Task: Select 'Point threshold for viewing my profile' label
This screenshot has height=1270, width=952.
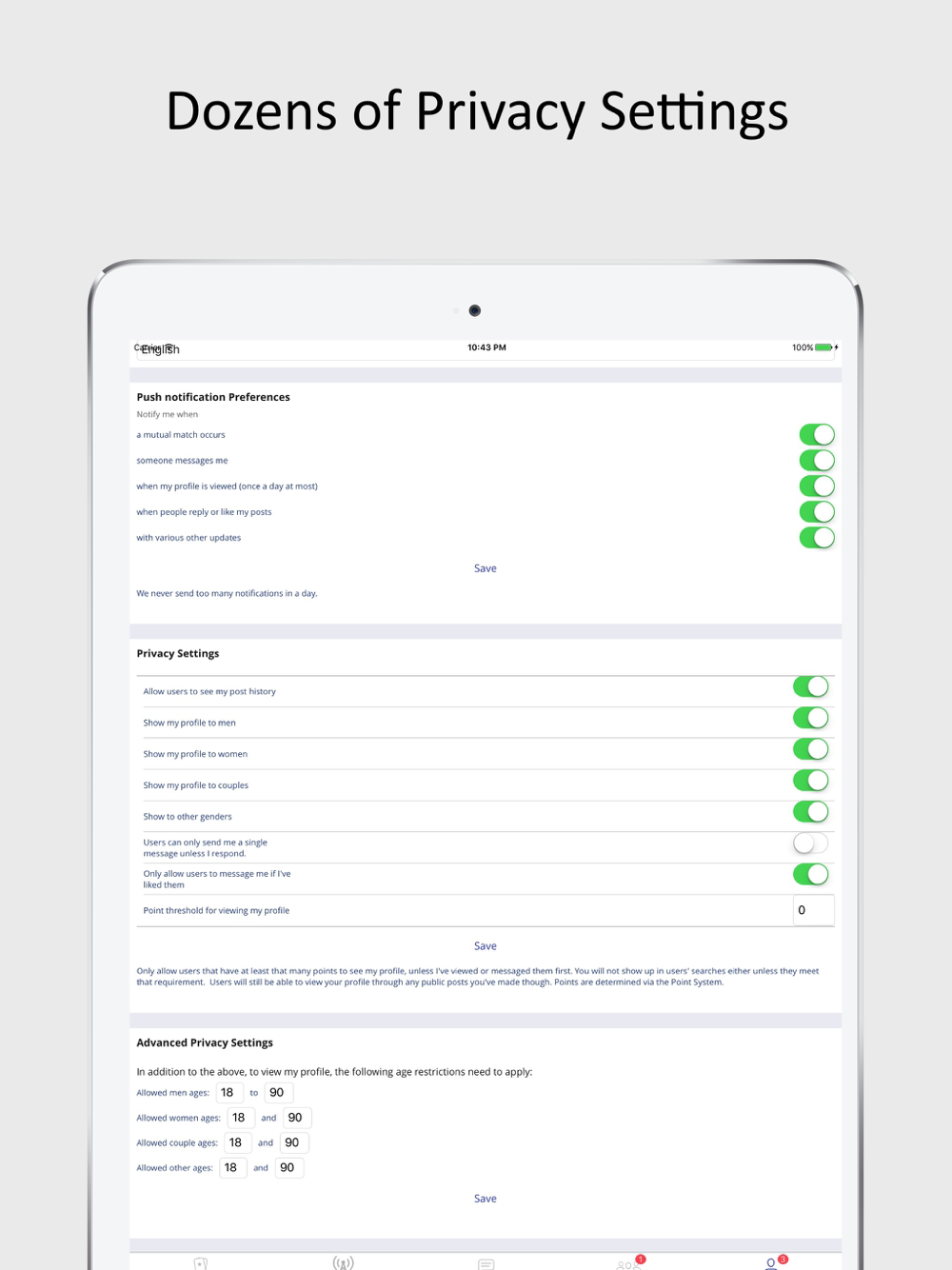Action: (x=216, y=911)
